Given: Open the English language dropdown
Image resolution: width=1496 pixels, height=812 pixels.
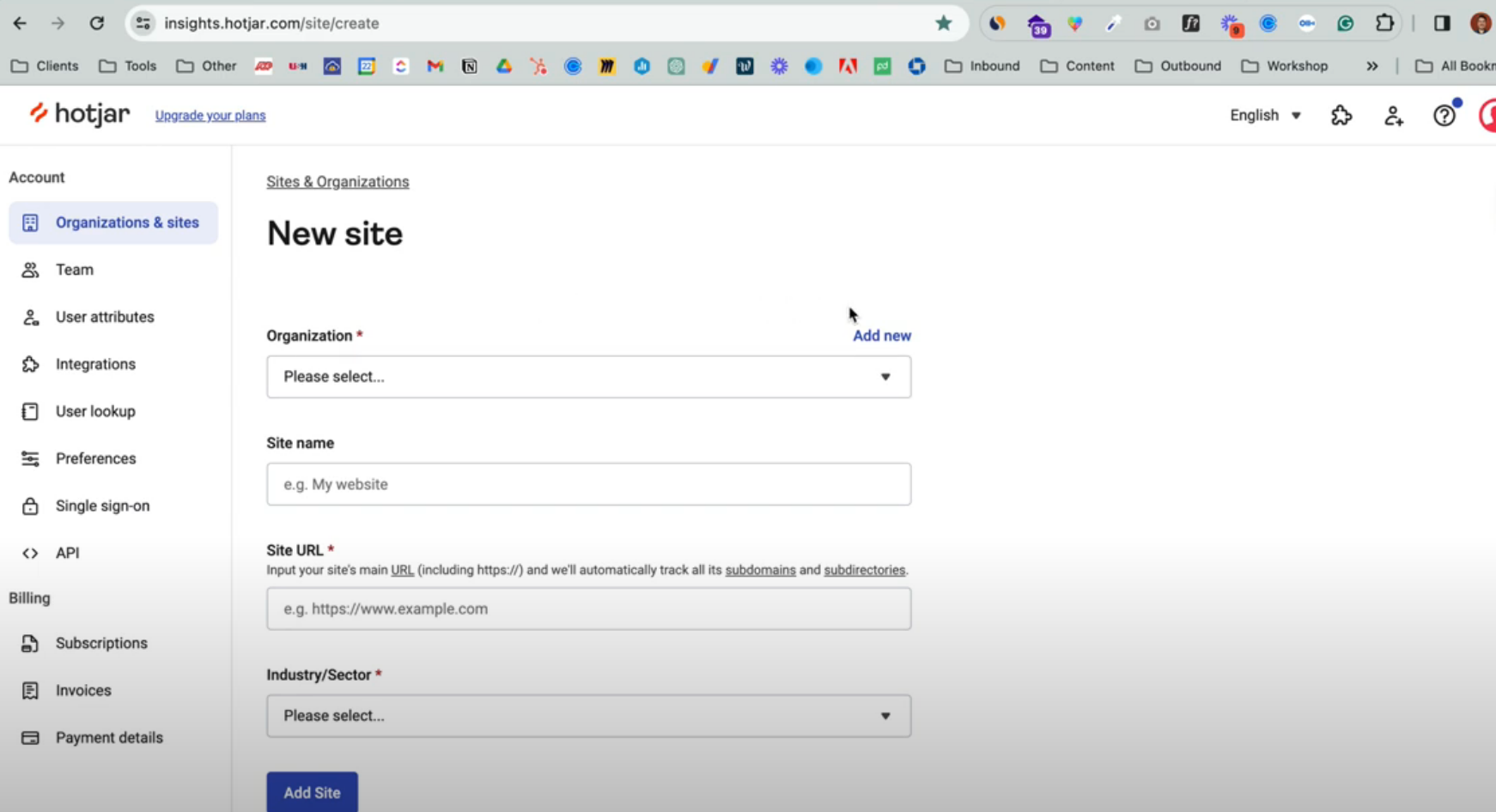Looking at the screenshot, I should pos(1265,115).
